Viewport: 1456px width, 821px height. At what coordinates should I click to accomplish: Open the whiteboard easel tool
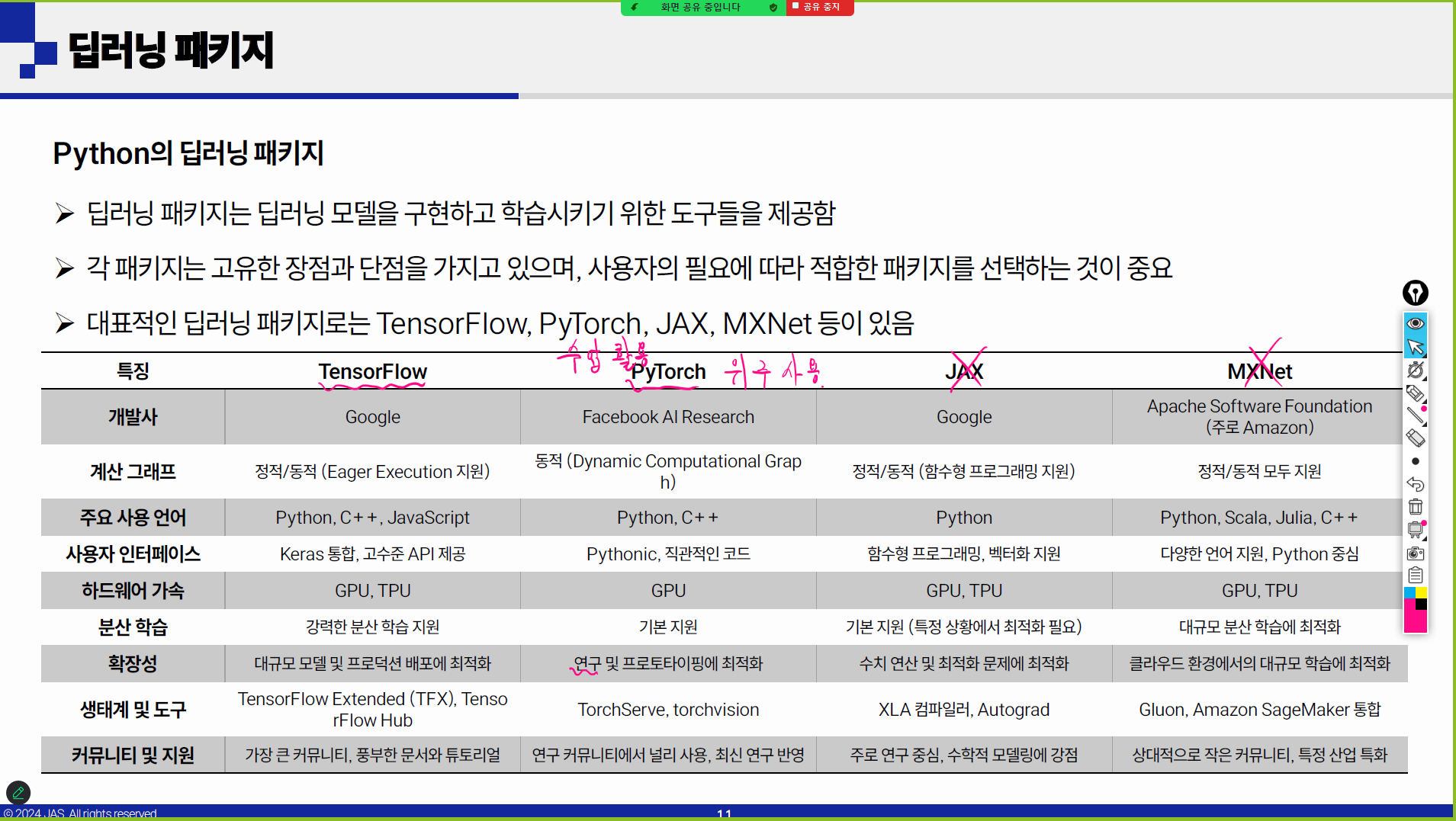coord(1415,530)
